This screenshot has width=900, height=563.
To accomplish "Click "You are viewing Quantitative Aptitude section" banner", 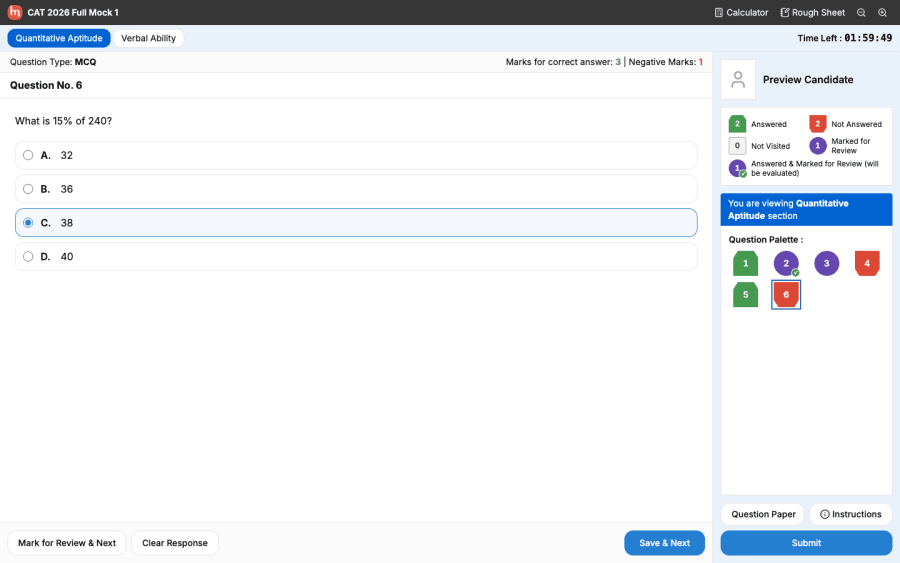I will (806, 209).
